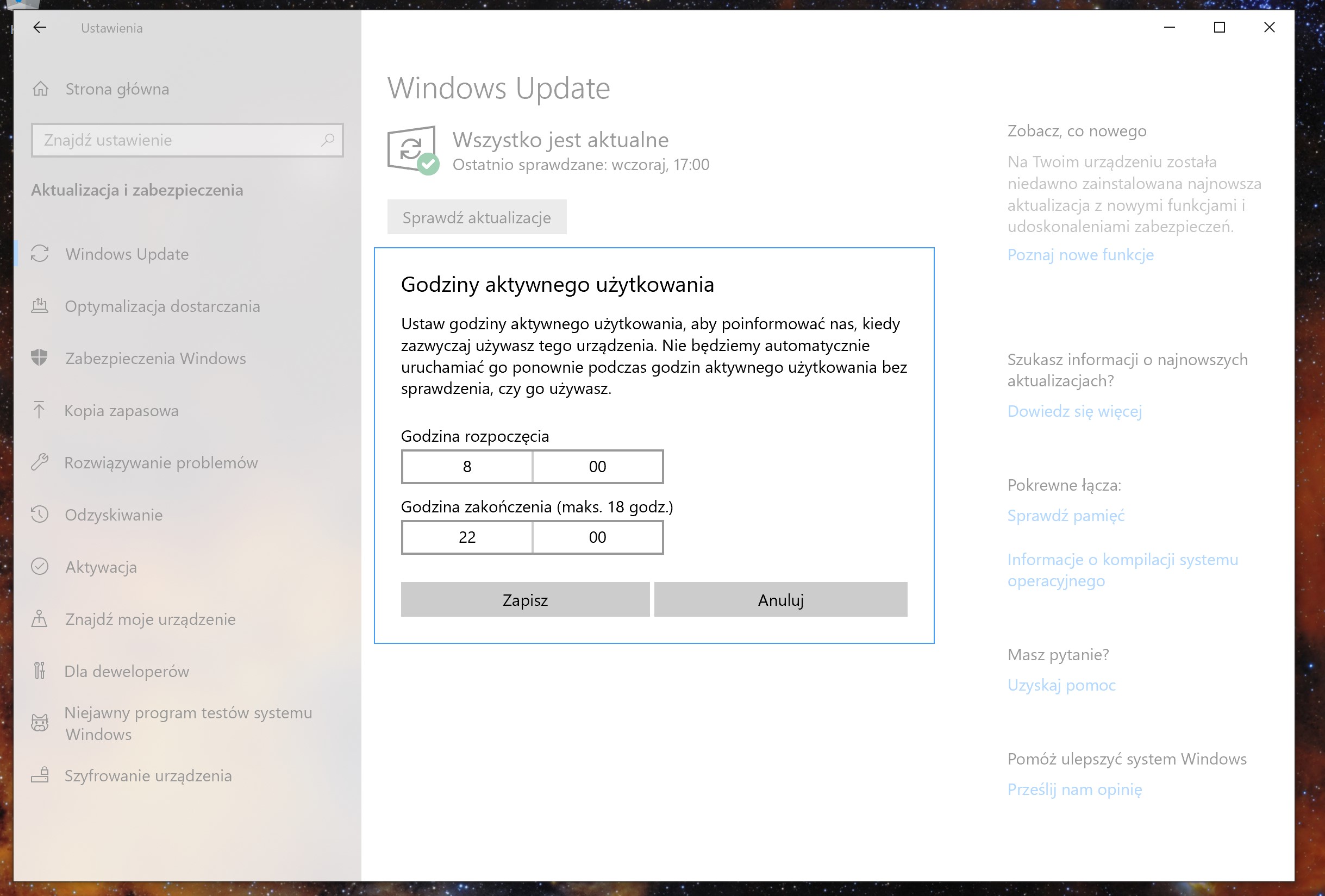Click the Windows Update sync icon in sidebar
This screenshot has width=1325, height=896.
tap(40, 254)
